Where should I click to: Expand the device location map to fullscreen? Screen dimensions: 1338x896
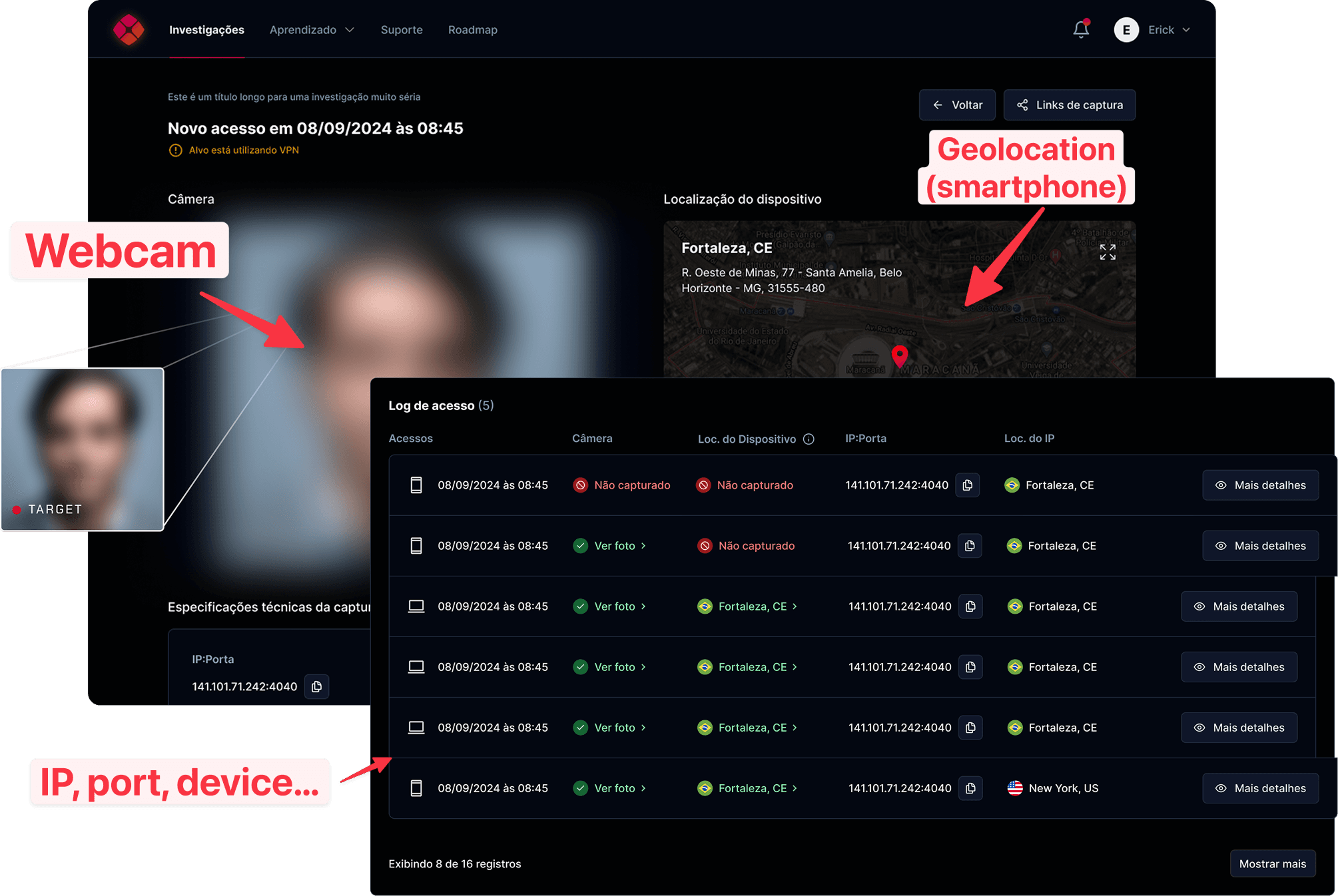pyautogui.click(x=1108, y=252)
